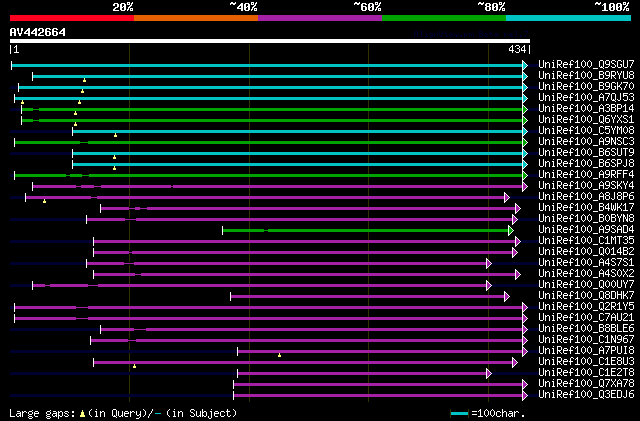Select label UniRef100_C1MT35
This screenshot has height=421, width=640.
pos(586,241)
